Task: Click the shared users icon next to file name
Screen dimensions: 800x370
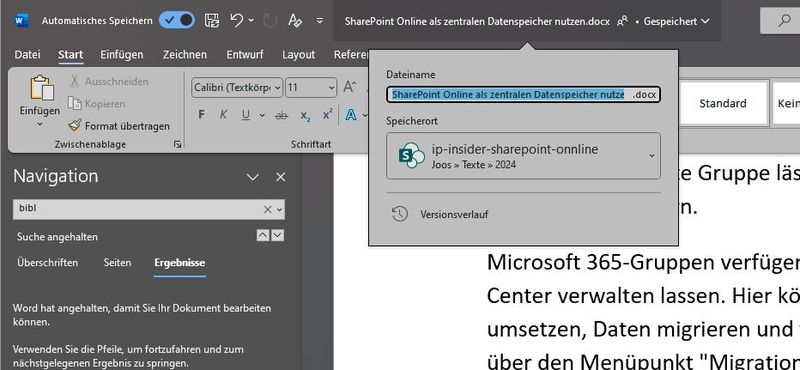Action: point(622,21)
